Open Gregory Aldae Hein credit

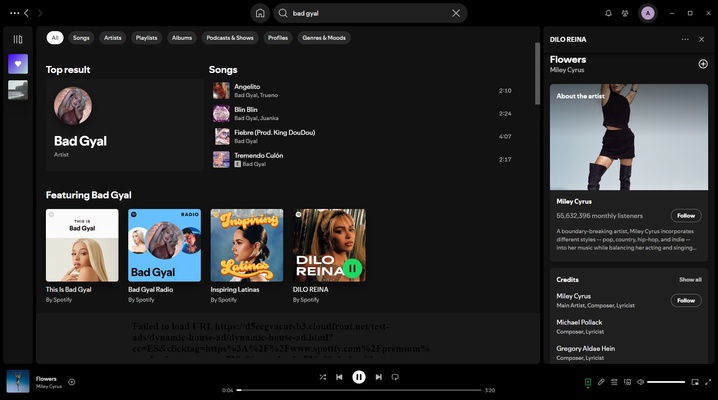point(585,348)
